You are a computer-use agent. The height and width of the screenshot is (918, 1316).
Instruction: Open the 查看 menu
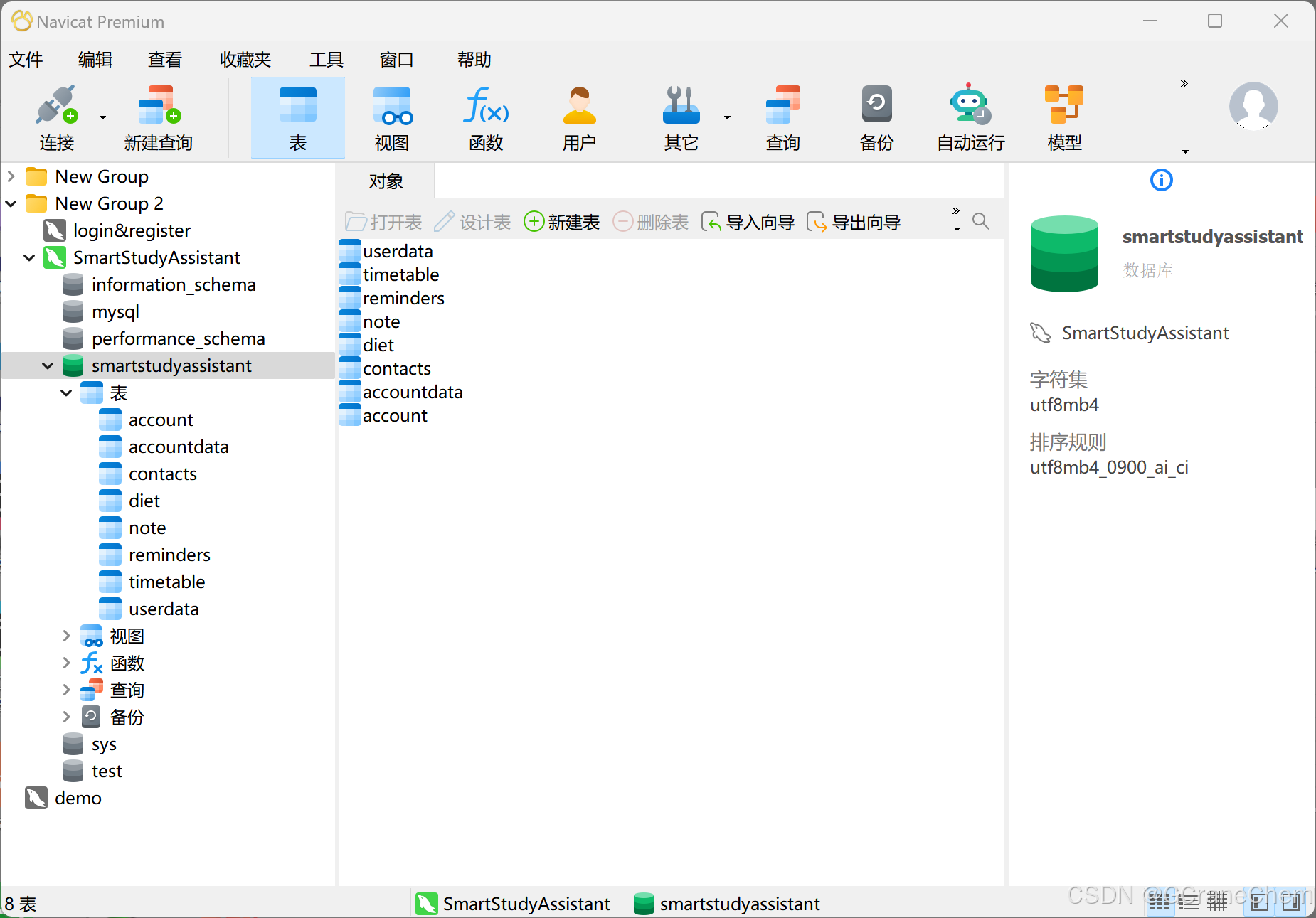coord(165,60)
